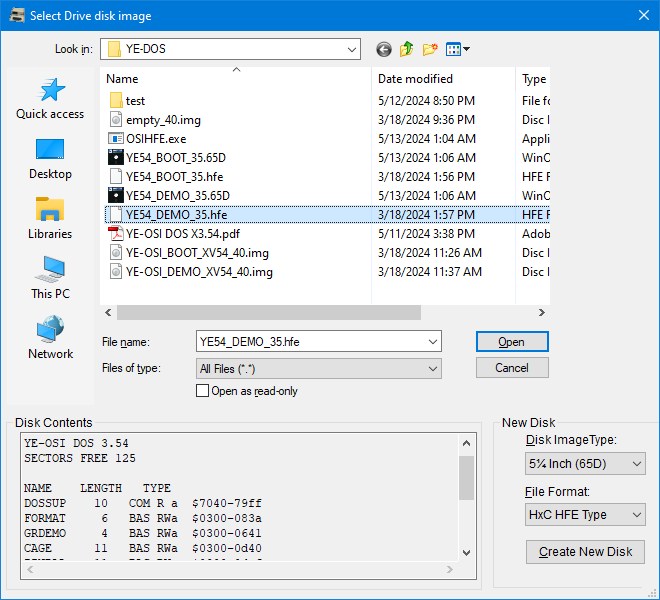The height and width of the screenshot is (600, 660).
Task: Open the View menu icon
Action: coord(458,49)
